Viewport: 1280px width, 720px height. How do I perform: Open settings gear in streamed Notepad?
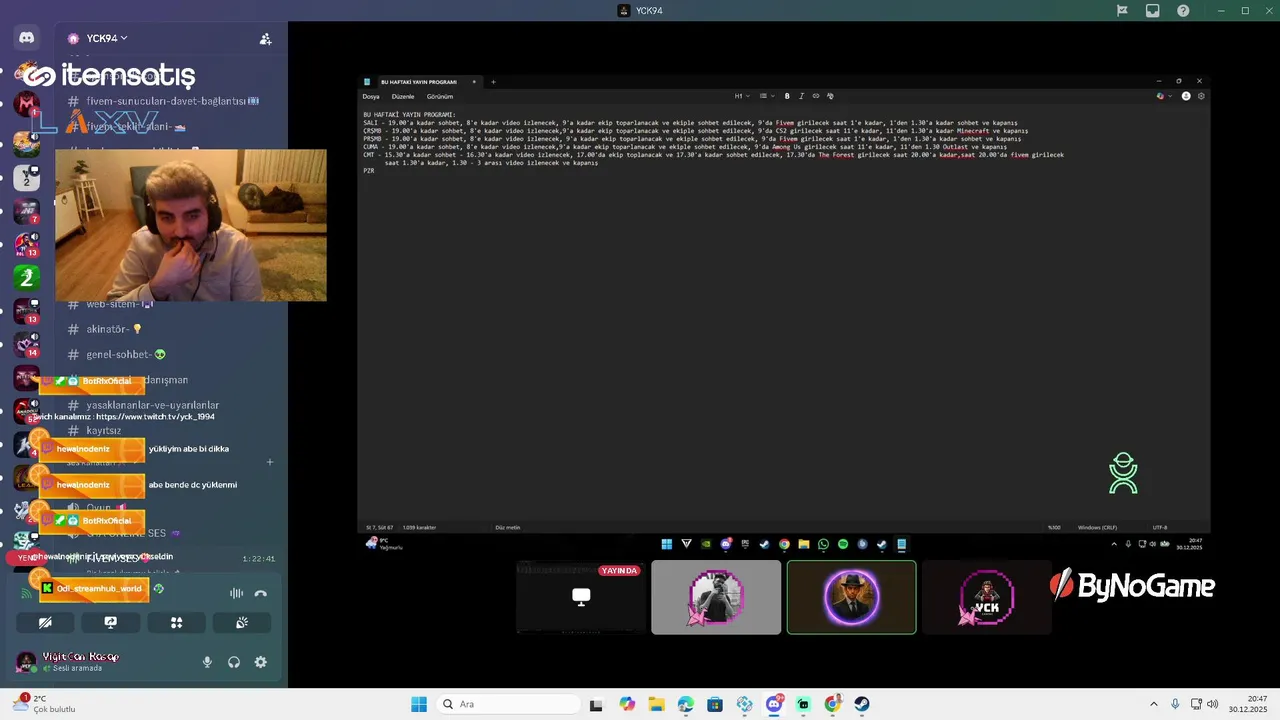(1201, 96)
